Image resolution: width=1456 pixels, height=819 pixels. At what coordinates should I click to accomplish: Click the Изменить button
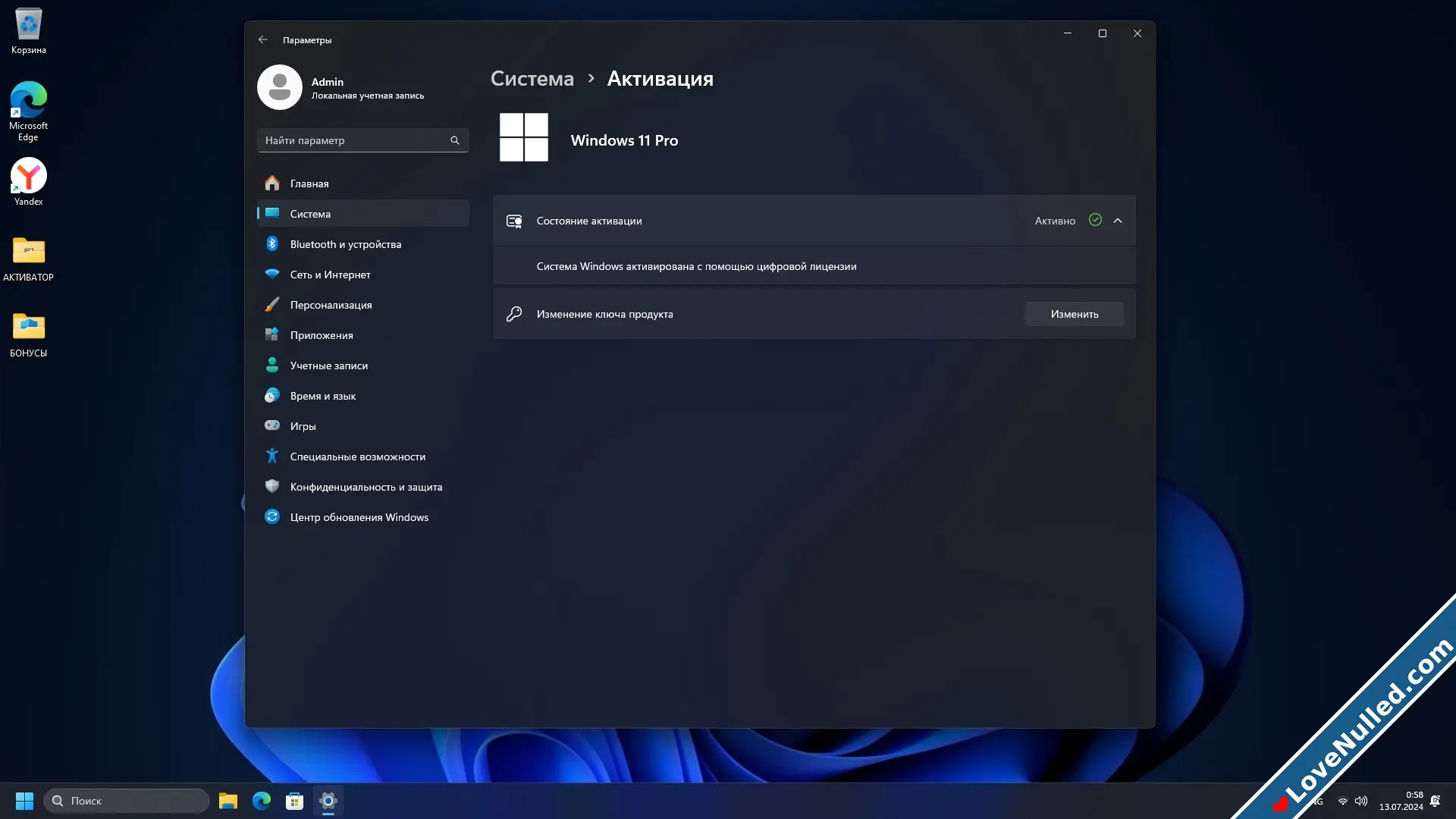1075,314
